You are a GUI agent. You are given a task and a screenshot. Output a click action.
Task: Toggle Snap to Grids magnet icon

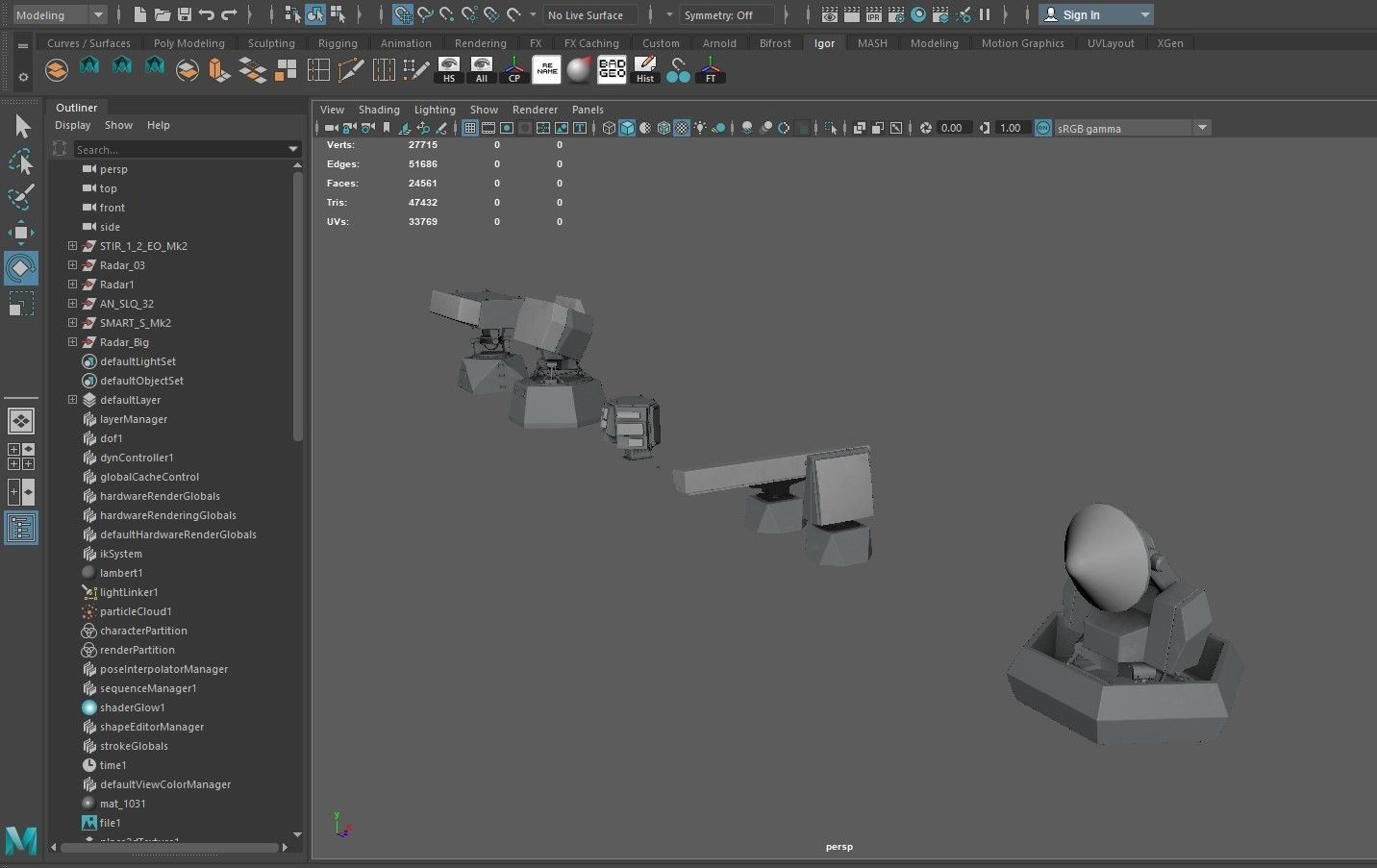403,14
